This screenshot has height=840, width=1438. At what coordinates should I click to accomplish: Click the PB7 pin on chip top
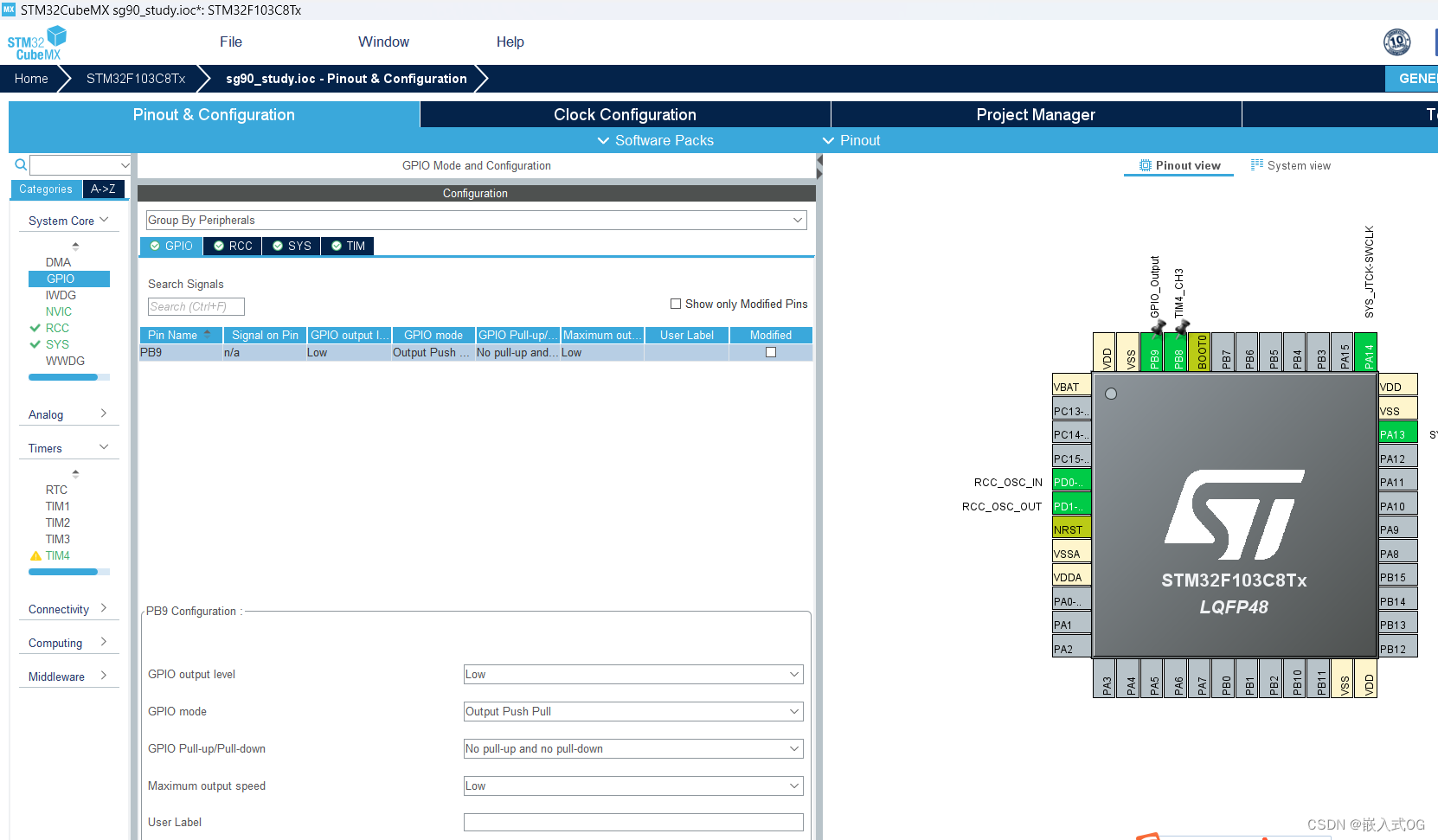[x=1224, y=352]
